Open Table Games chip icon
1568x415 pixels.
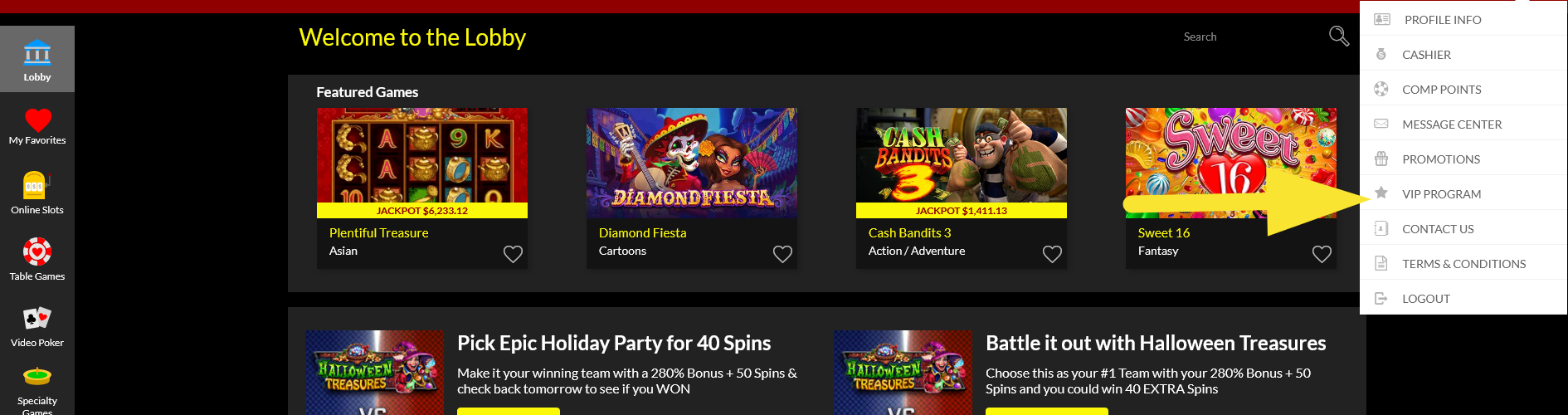[37, 251]
